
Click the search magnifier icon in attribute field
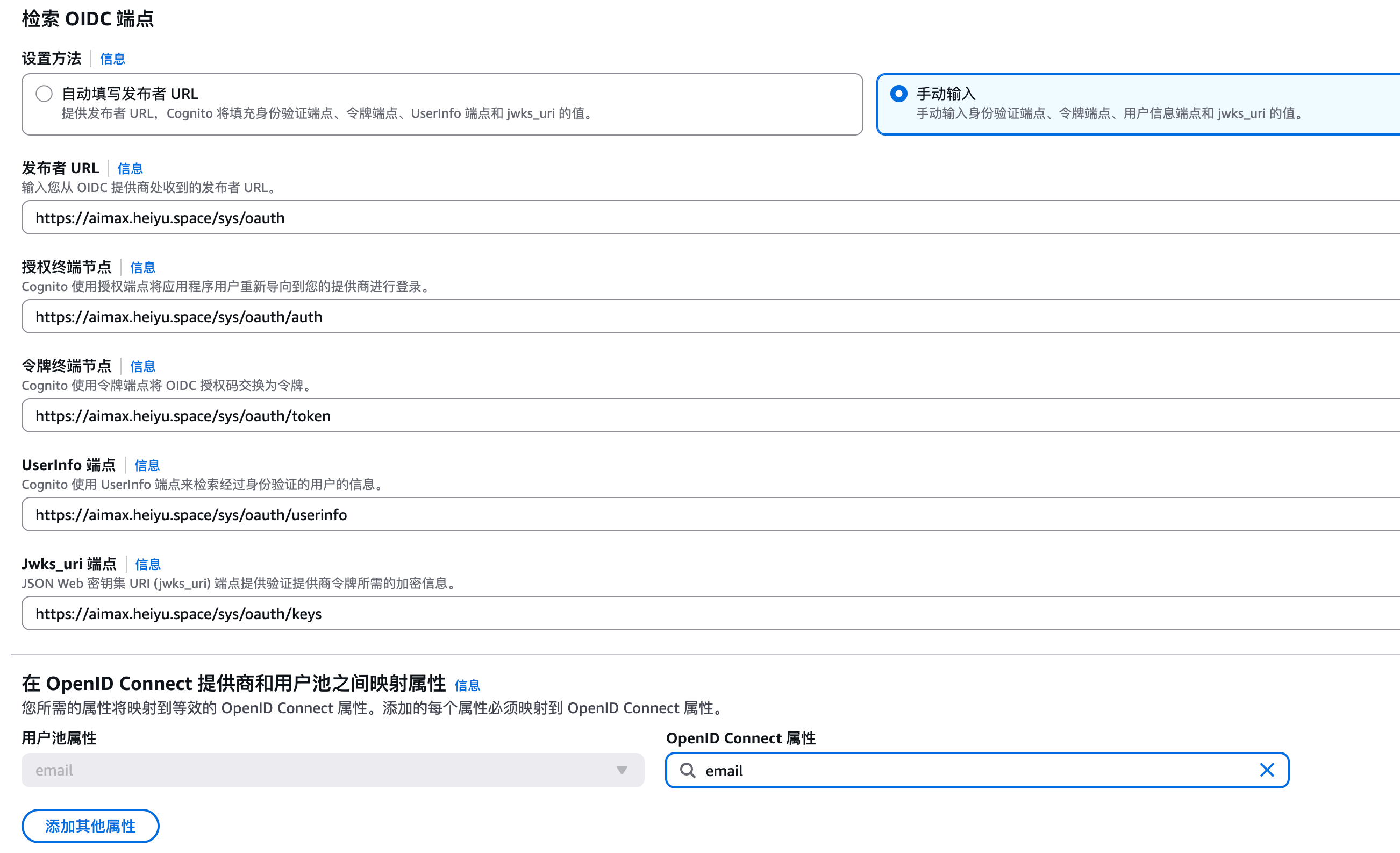pos(688,770)
